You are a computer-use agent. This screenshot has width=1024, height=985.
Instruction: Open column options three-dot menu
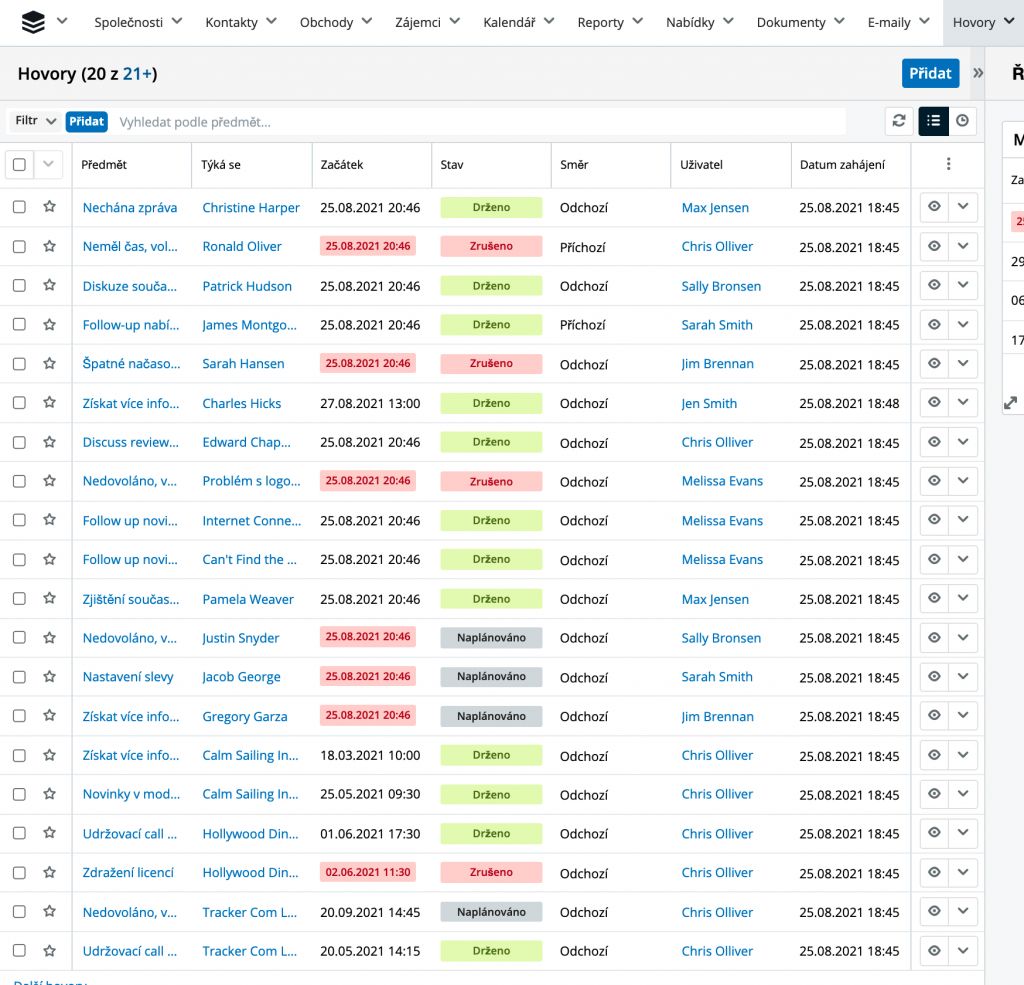coord(948,165)
